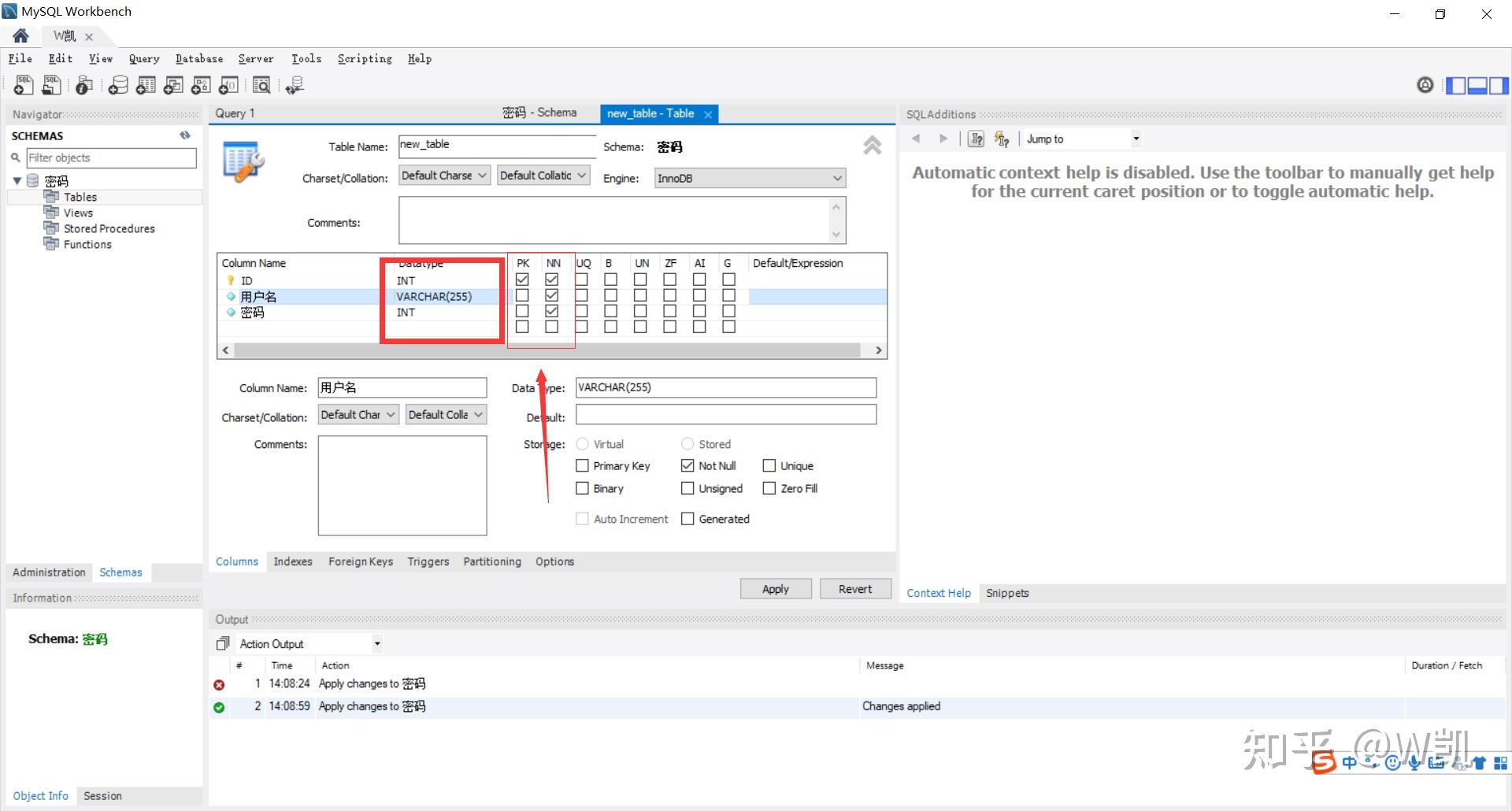This screenshot has width=1512, height=811.
Task: Go to the Workbench home screen icon
Action: pos(21,35)
